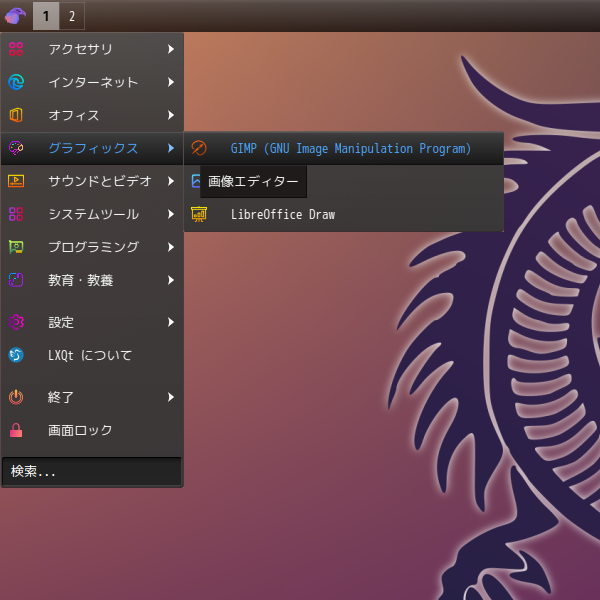
Task: Open the 教育・教養 menu category
Action: pos(92,280)
